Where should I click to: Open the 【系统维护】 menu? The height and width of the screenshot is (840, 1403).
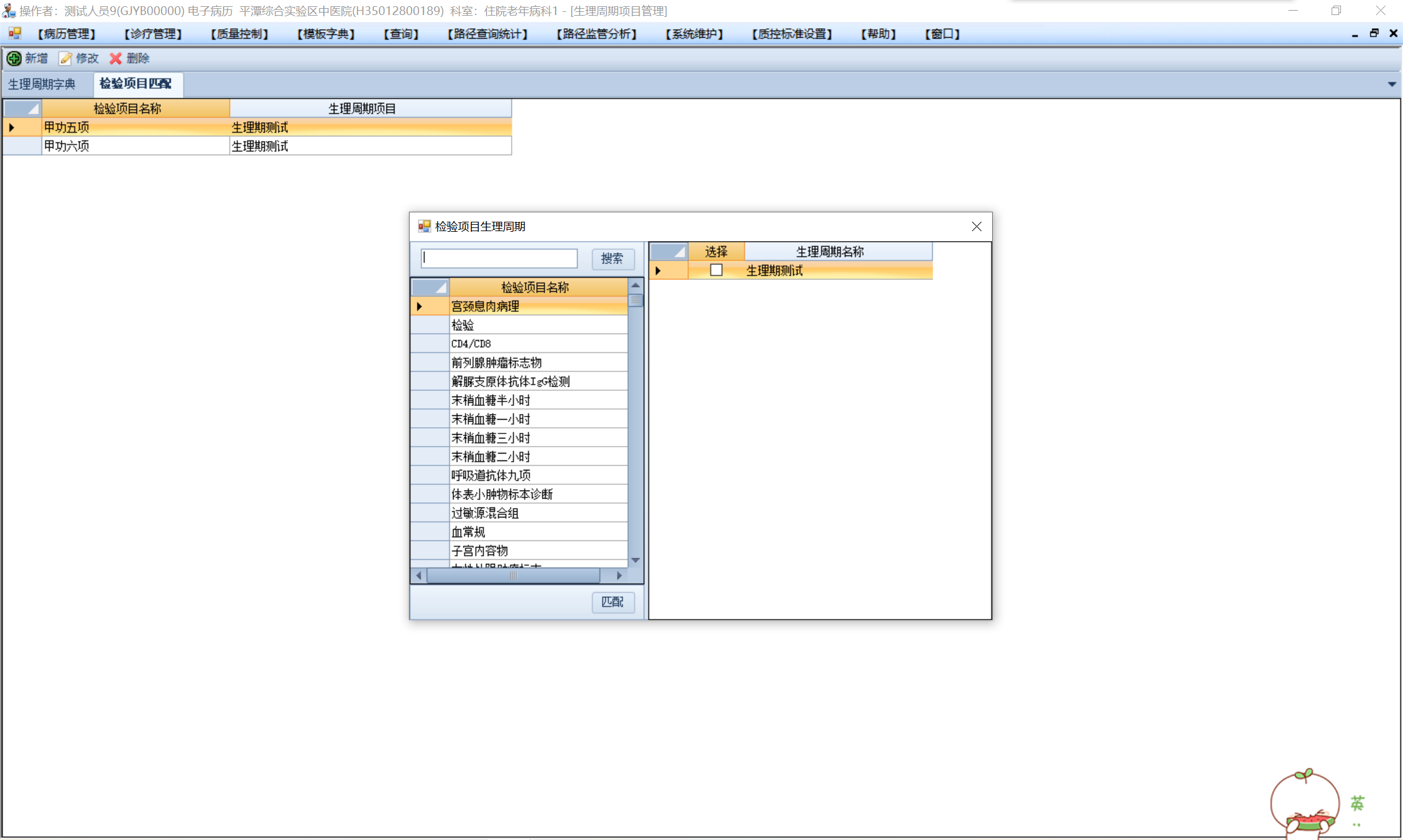(694, 34)
